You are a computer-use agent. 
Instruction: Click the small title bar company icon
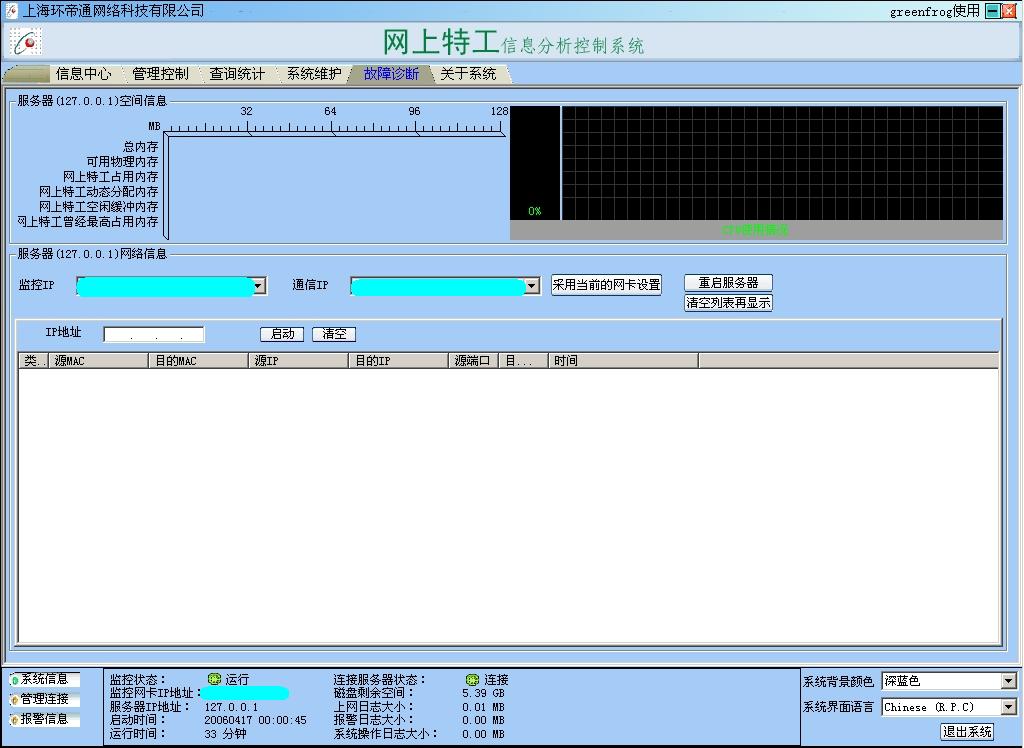[x=11, y=11]
